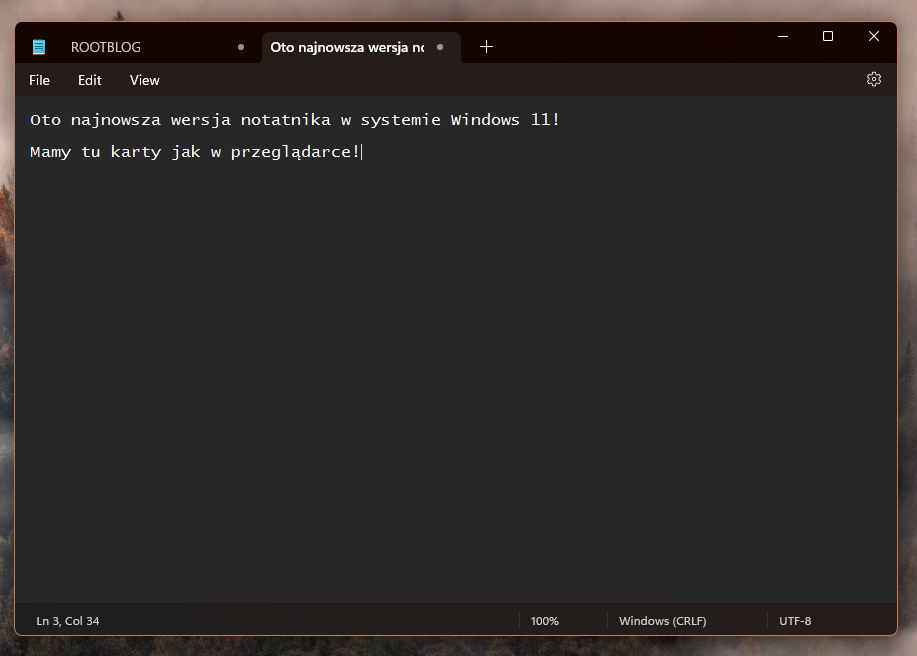Open the Edit menu
Viewport: 917px width, 656px height.
90,80
